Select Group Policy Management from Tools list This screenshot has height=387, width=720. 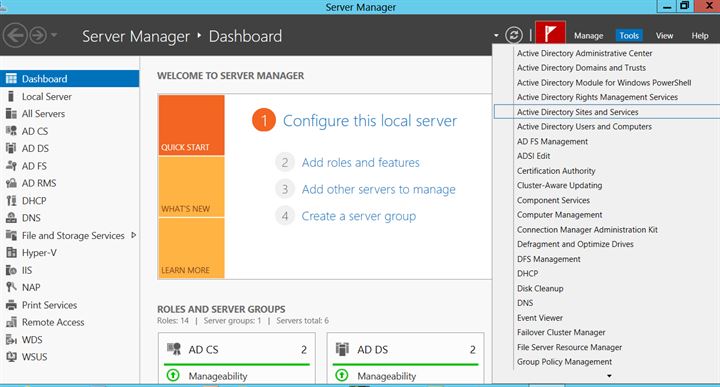(x=564, y=362)
